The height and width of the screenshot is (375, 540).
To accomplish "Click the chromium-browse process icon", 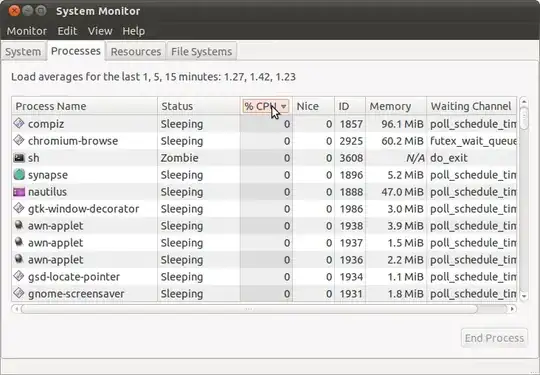I will click(x=19, y=140).
